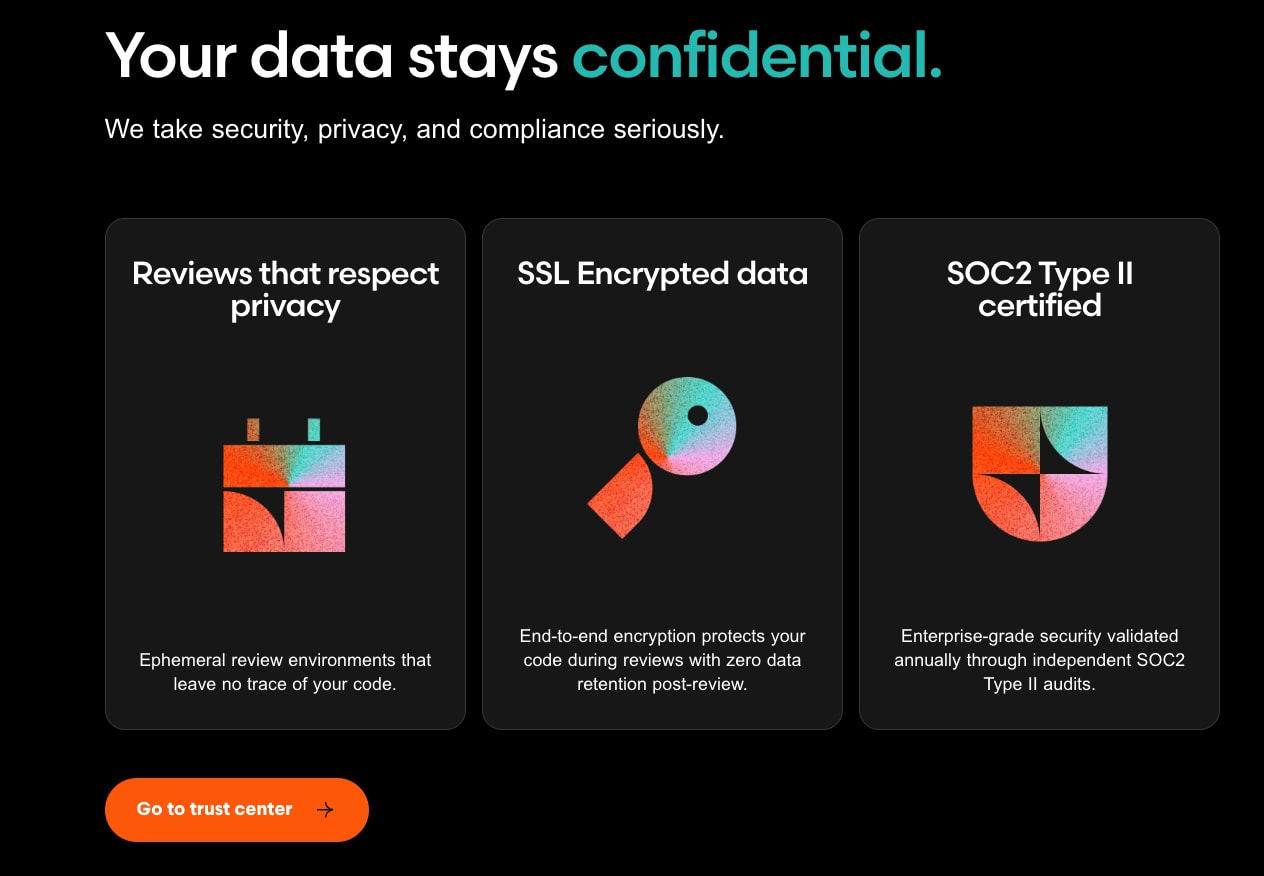Click the shield-shaped SOC2 illustration
The width and height of the screenshot is (1264, 876).
[1040, 474]
